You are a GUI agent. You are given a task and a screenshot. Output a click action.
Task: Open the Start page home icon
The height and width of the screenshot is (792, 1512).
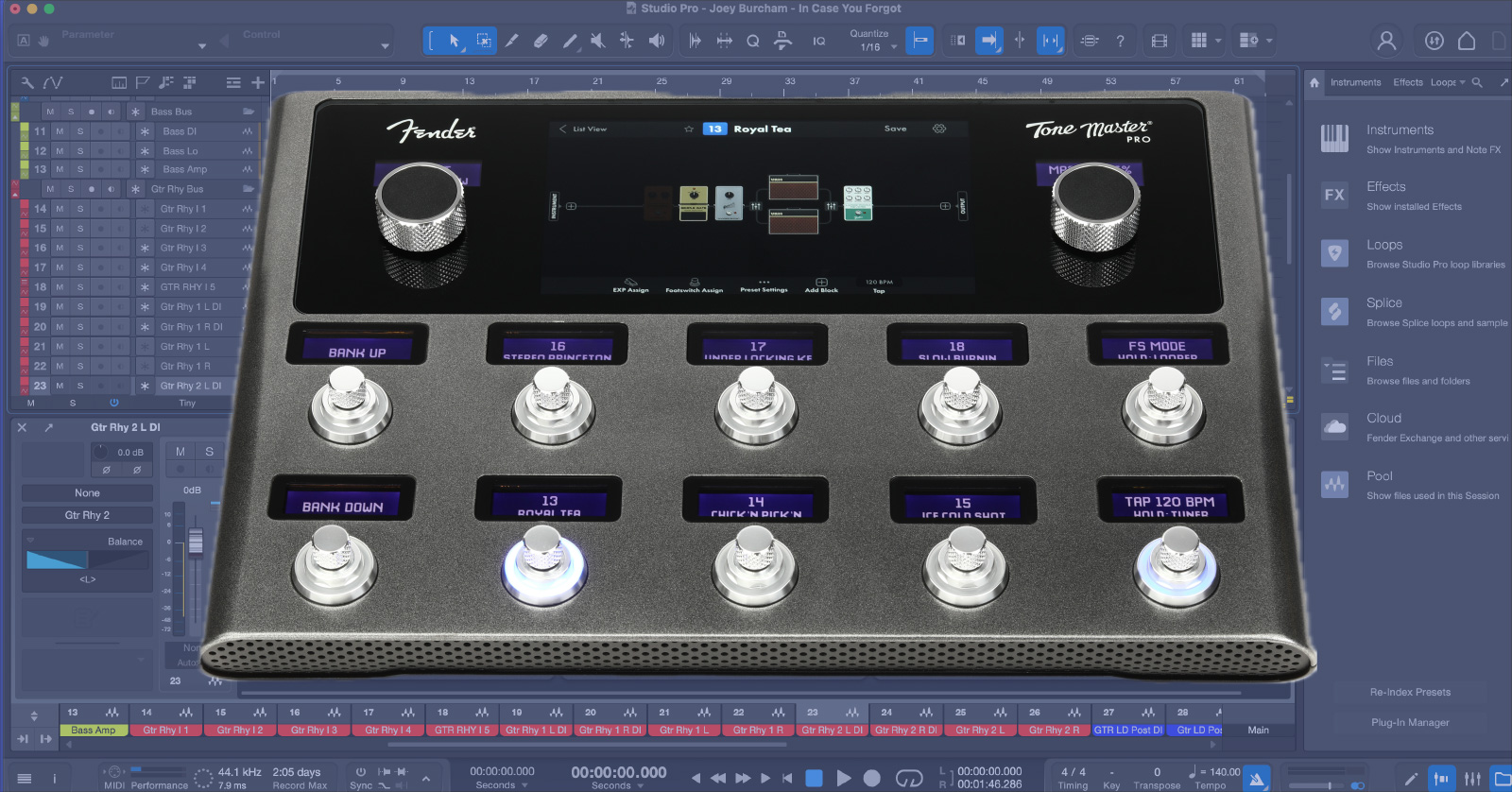point(1467,41)
